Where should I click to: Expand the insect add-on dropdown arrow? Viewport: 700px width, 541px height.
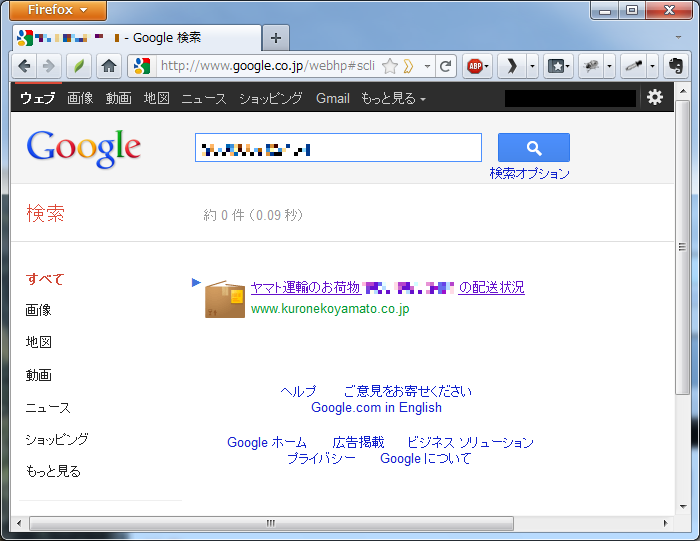coord(609,67)
